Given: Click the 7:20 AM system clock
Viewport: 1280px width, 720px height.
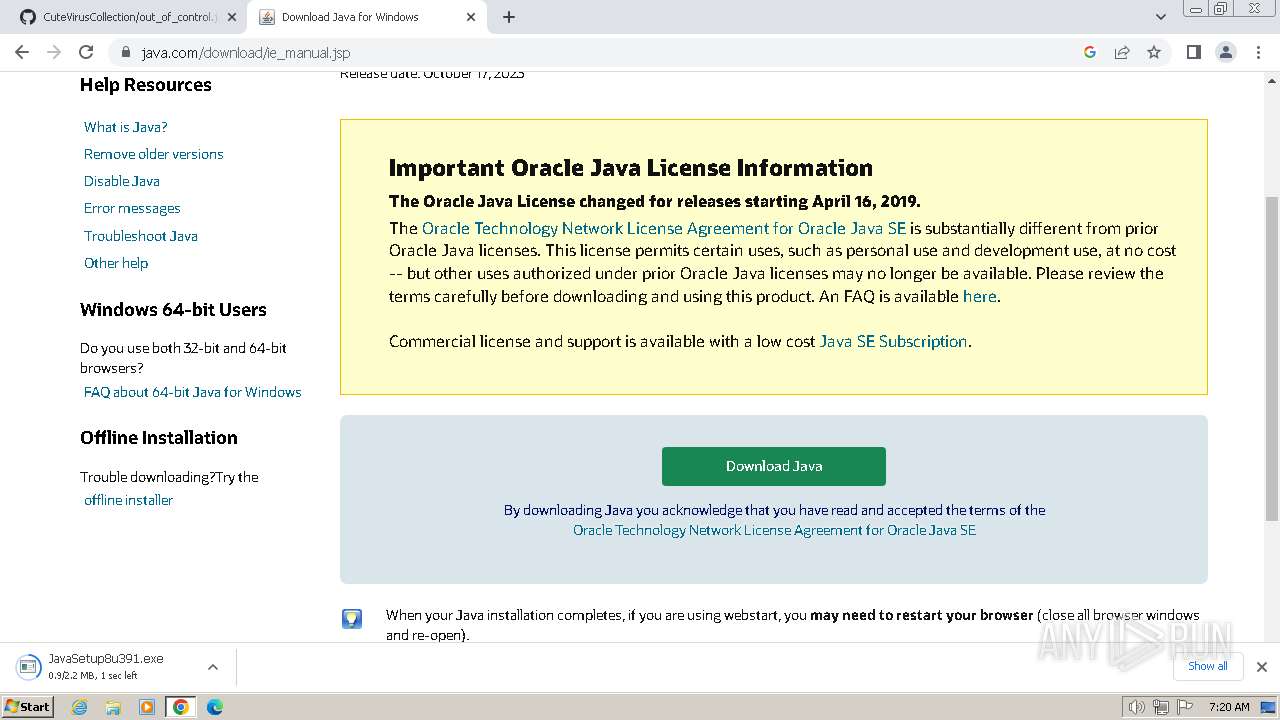Looking at the screenshot, I should (1229, 707).
